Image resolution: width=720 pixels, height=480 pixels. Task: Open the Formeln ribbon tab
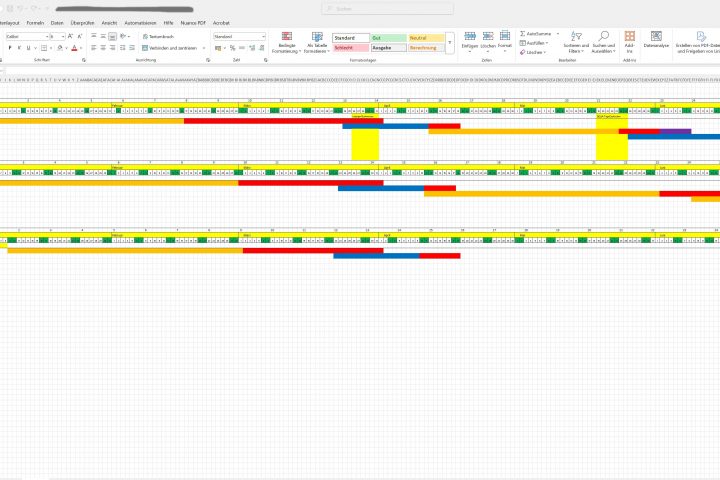(35, 21)
